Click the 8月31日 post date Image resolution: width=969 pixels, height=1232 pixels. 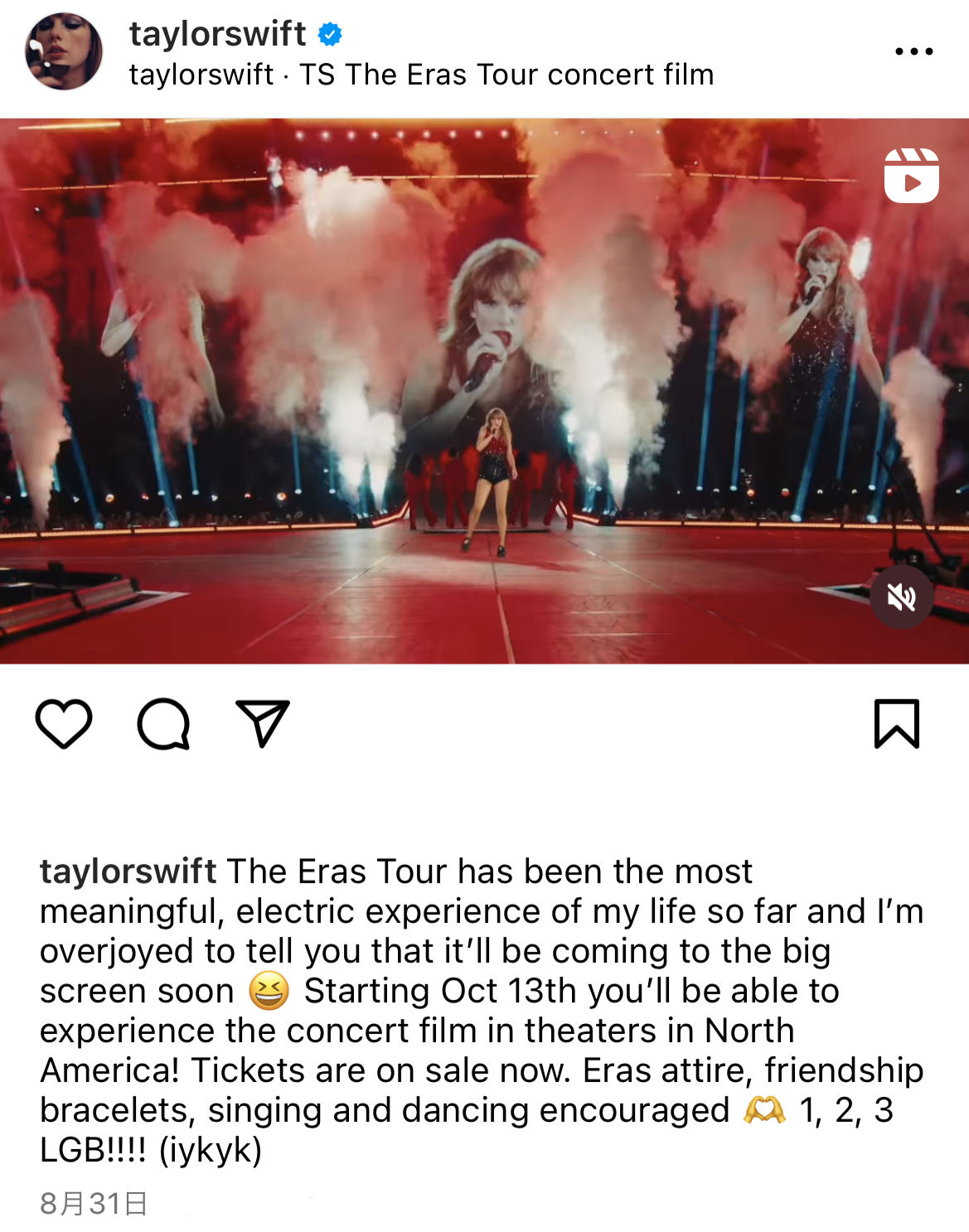[x=94, y=1204]
